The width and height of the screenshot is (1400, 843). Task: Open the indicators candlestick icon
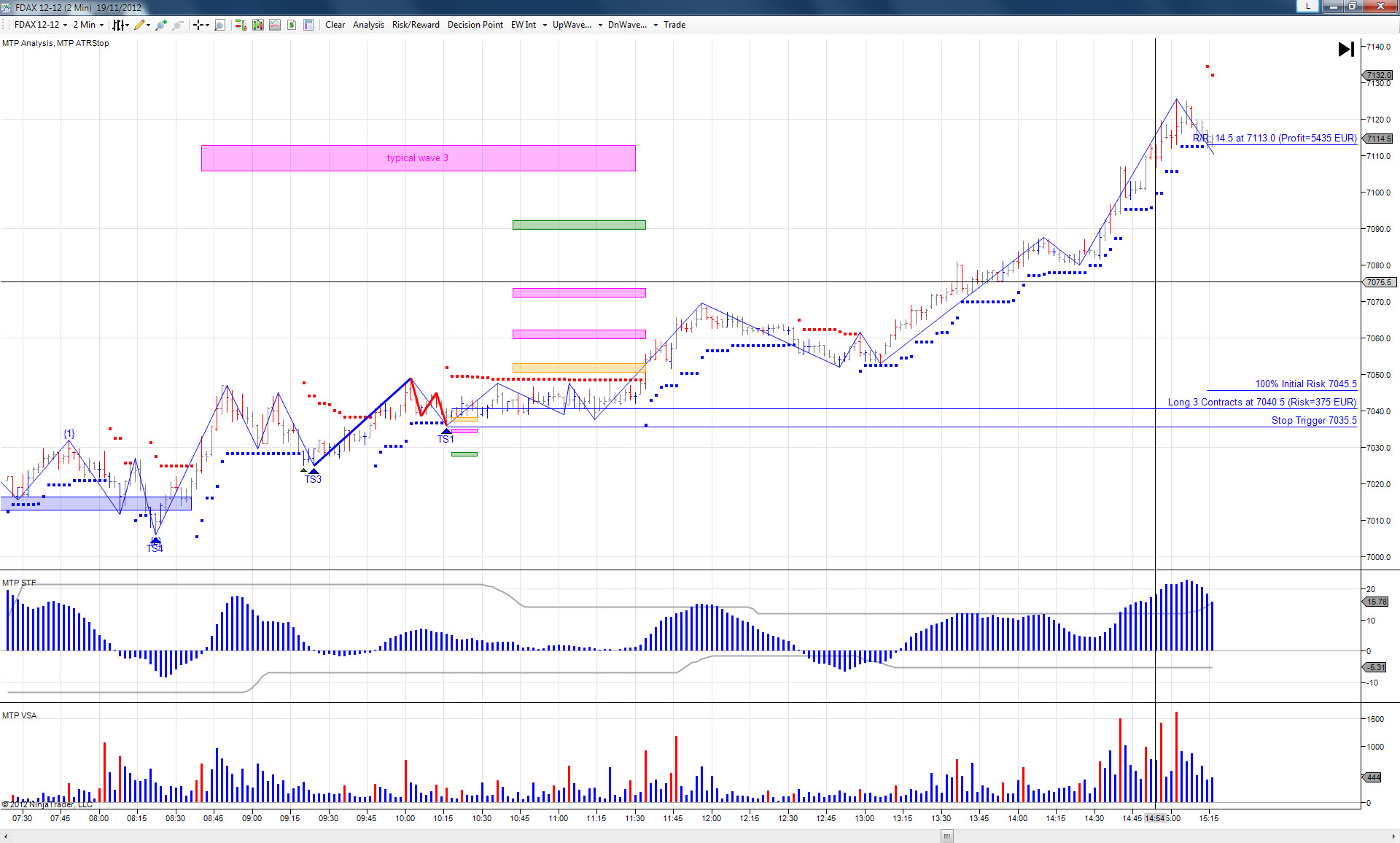pyautogui.click(x=258, y=25)
